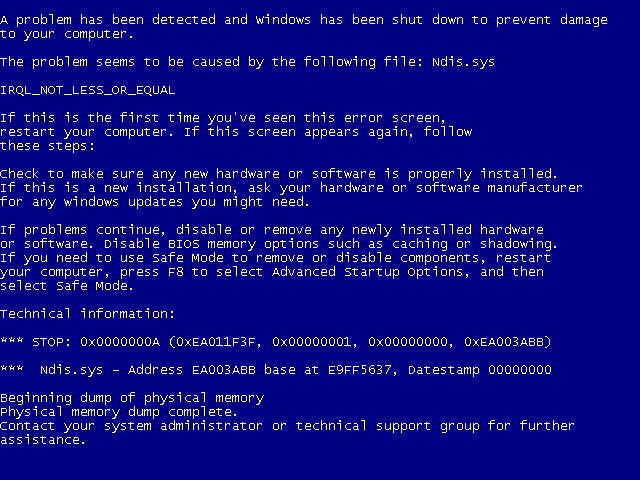
Task: Click the STOP code 0x0000000A
Action: (120, 342)
